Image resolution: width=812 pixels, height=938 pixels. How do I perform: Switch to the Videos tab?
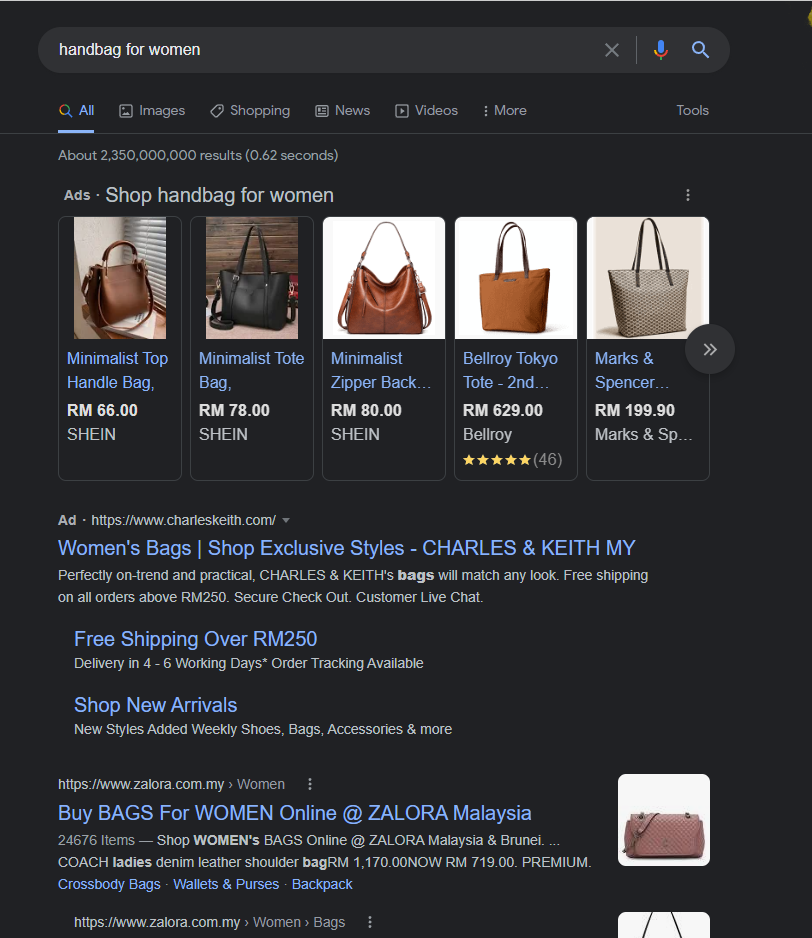(426, 111)
